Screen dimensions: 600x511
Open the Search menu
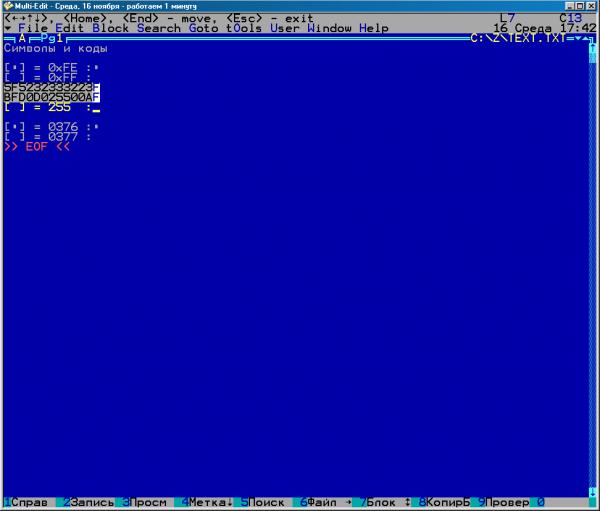click(x=159, y=28)
